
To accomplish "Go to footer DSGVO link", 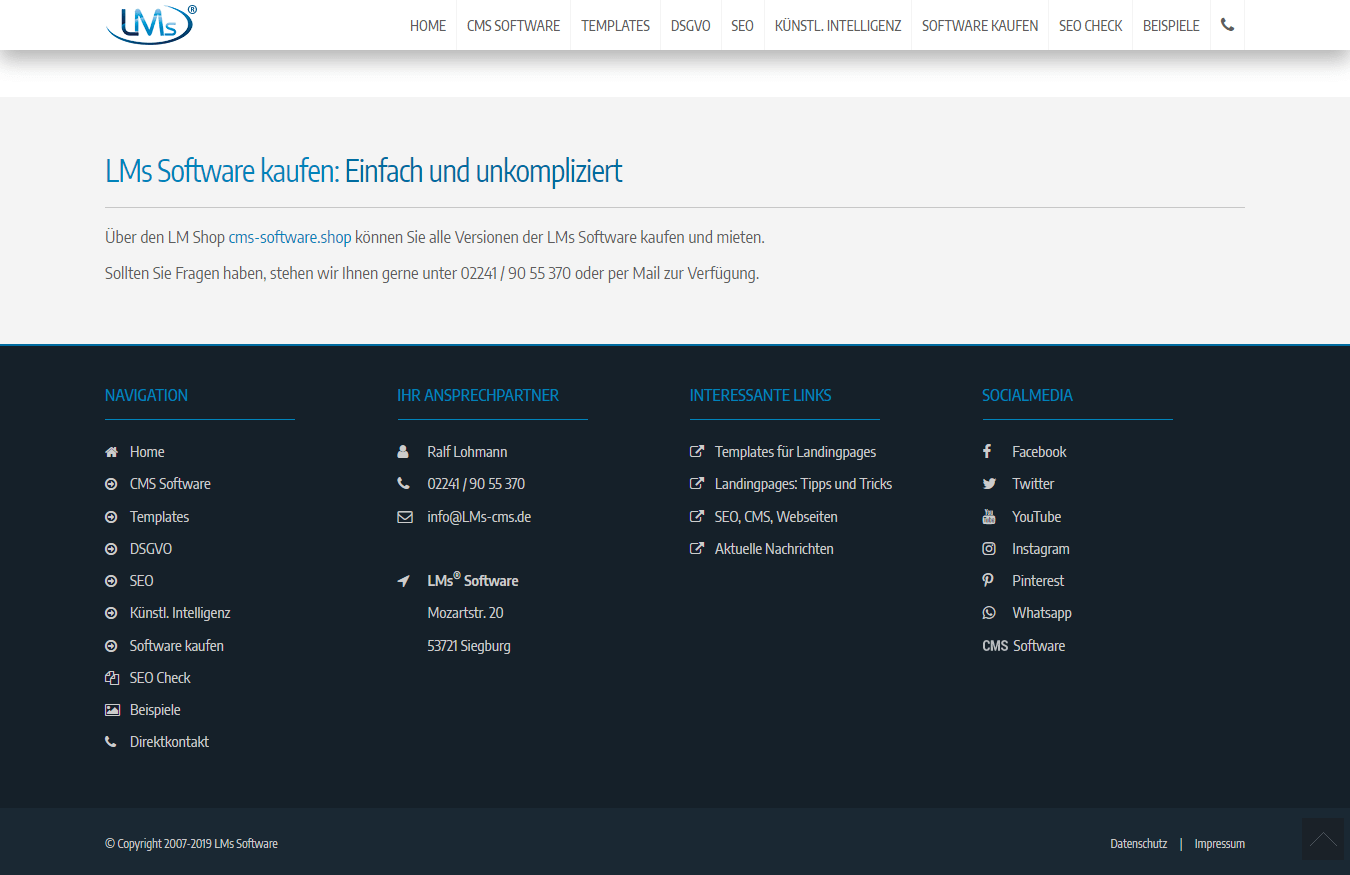I will 151,549.
